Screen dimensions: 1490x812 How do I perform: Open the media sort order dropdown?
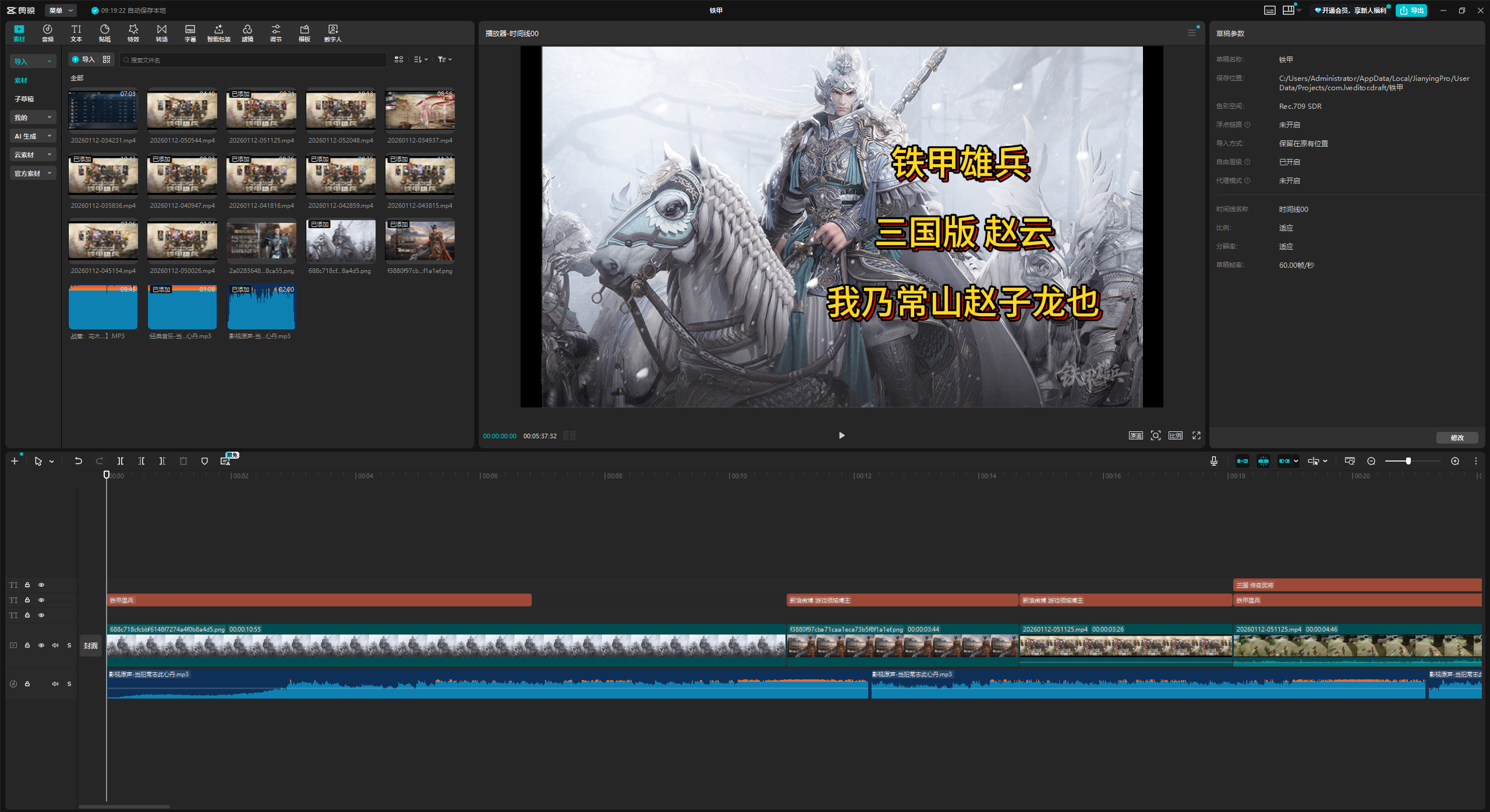click(x=420, y=59)
